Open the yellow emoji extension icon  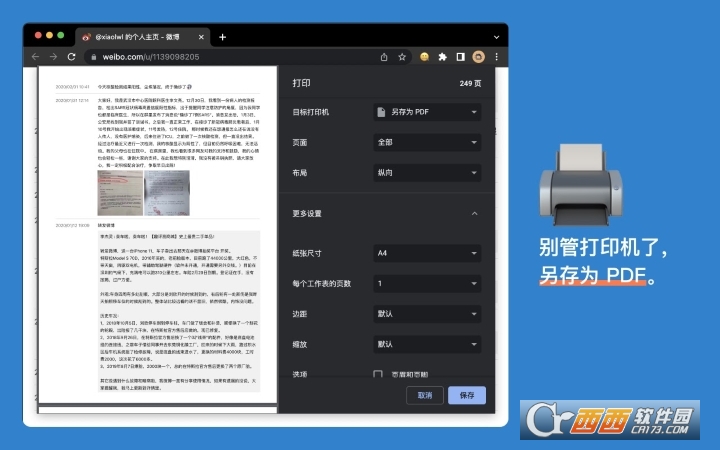tap(424, 57)
